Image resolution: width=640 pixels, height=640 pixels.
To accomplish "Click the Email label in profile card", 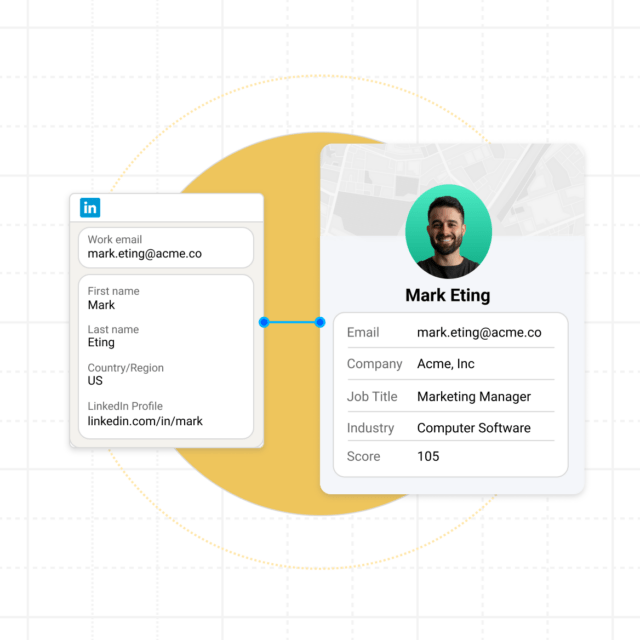I will [363, 332].
